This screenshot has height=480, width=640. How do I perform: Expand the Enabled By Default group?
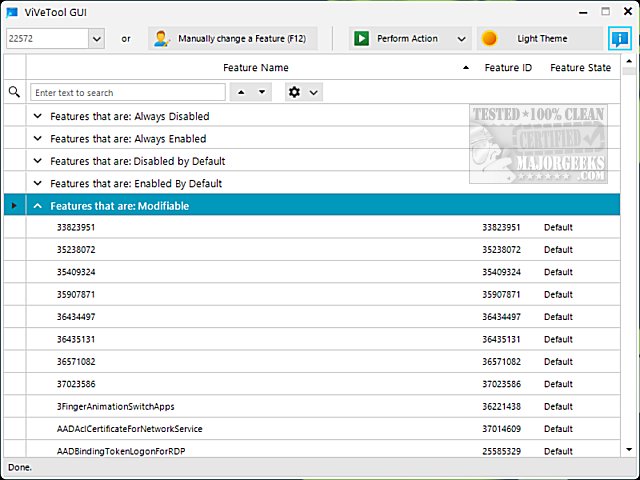click(38, 184)
